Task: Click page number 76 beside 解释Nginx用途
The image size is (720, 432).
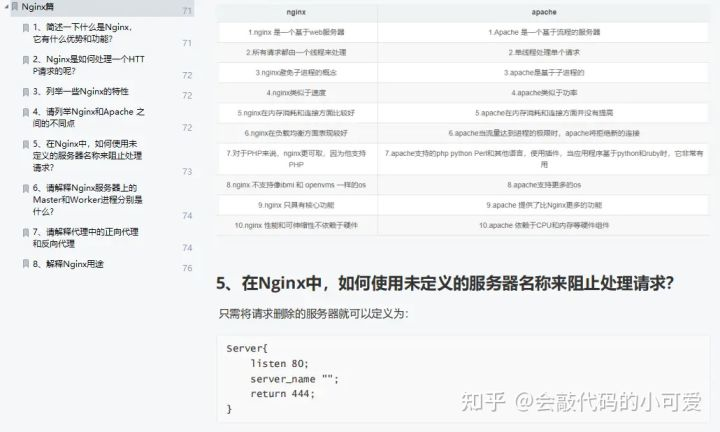Action: (187, 268)
